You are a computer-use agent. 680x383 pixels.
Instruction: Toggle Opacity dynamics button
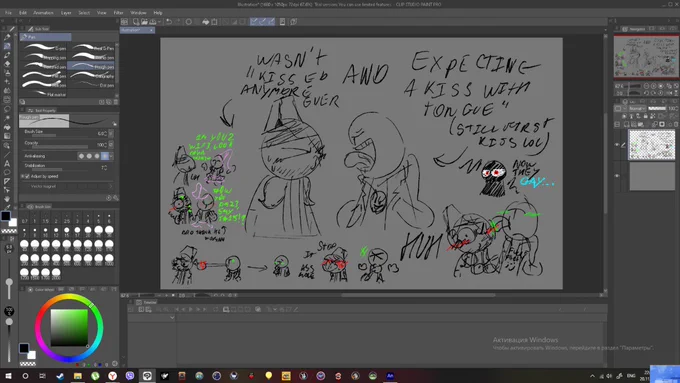point(111,144)
